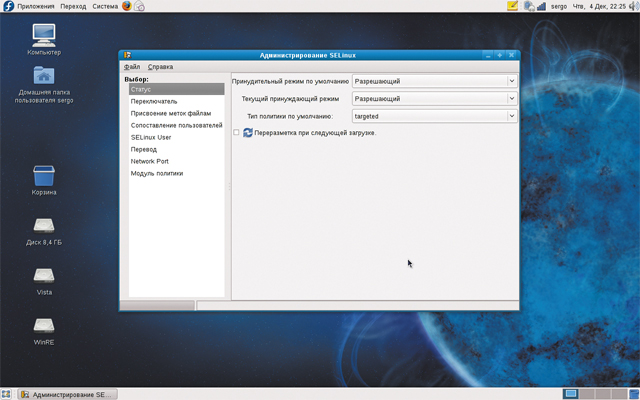Image resolution: width=640 pixels, height=400 pixels.
Task: Open the Система panel menu
Action: pyautogui.click(x=105, y=6)
